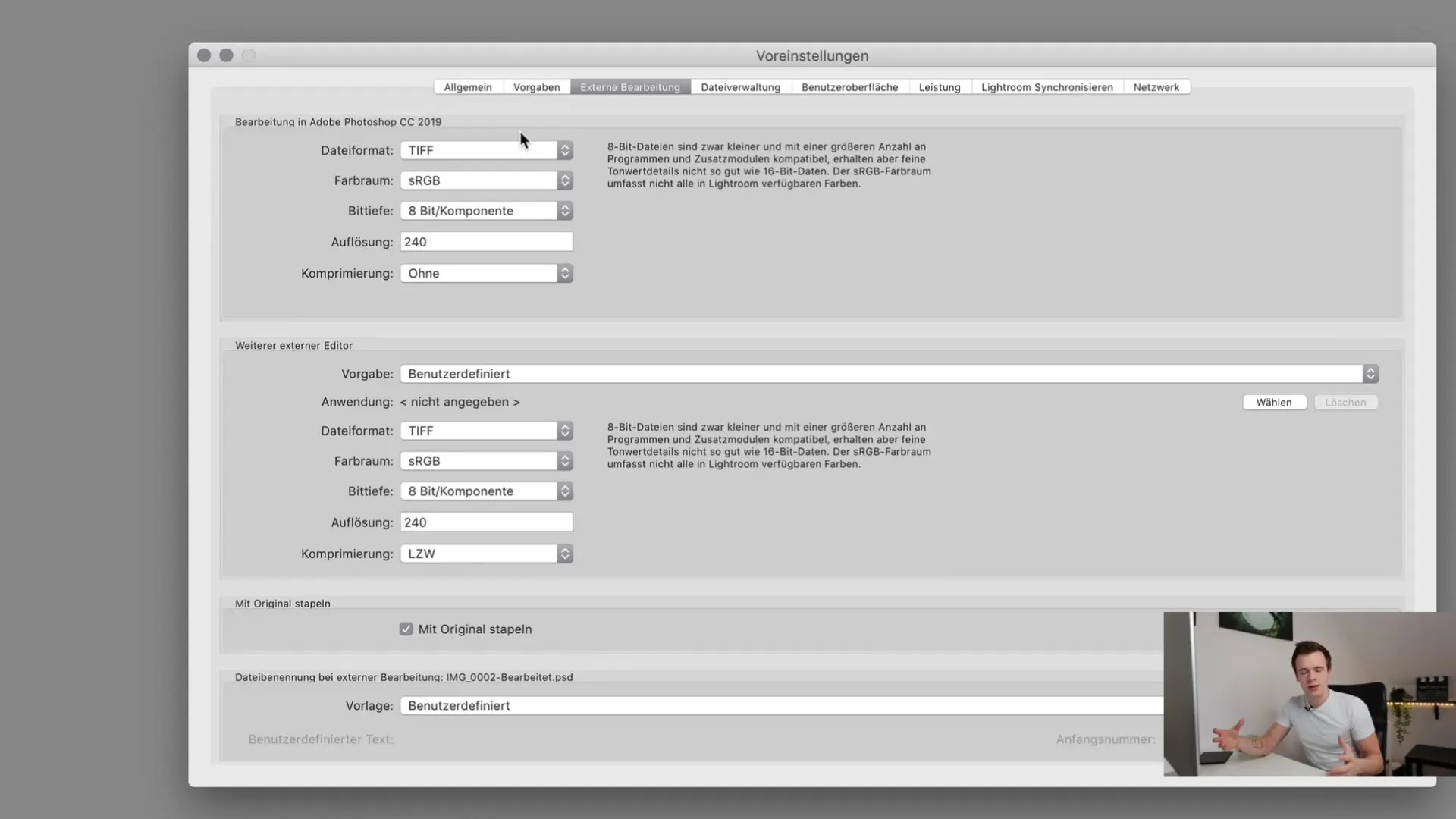The image size is (1456, 819).
Task: Open the Benutzeroberfläche tab
Action: click(x=849, y=87)
